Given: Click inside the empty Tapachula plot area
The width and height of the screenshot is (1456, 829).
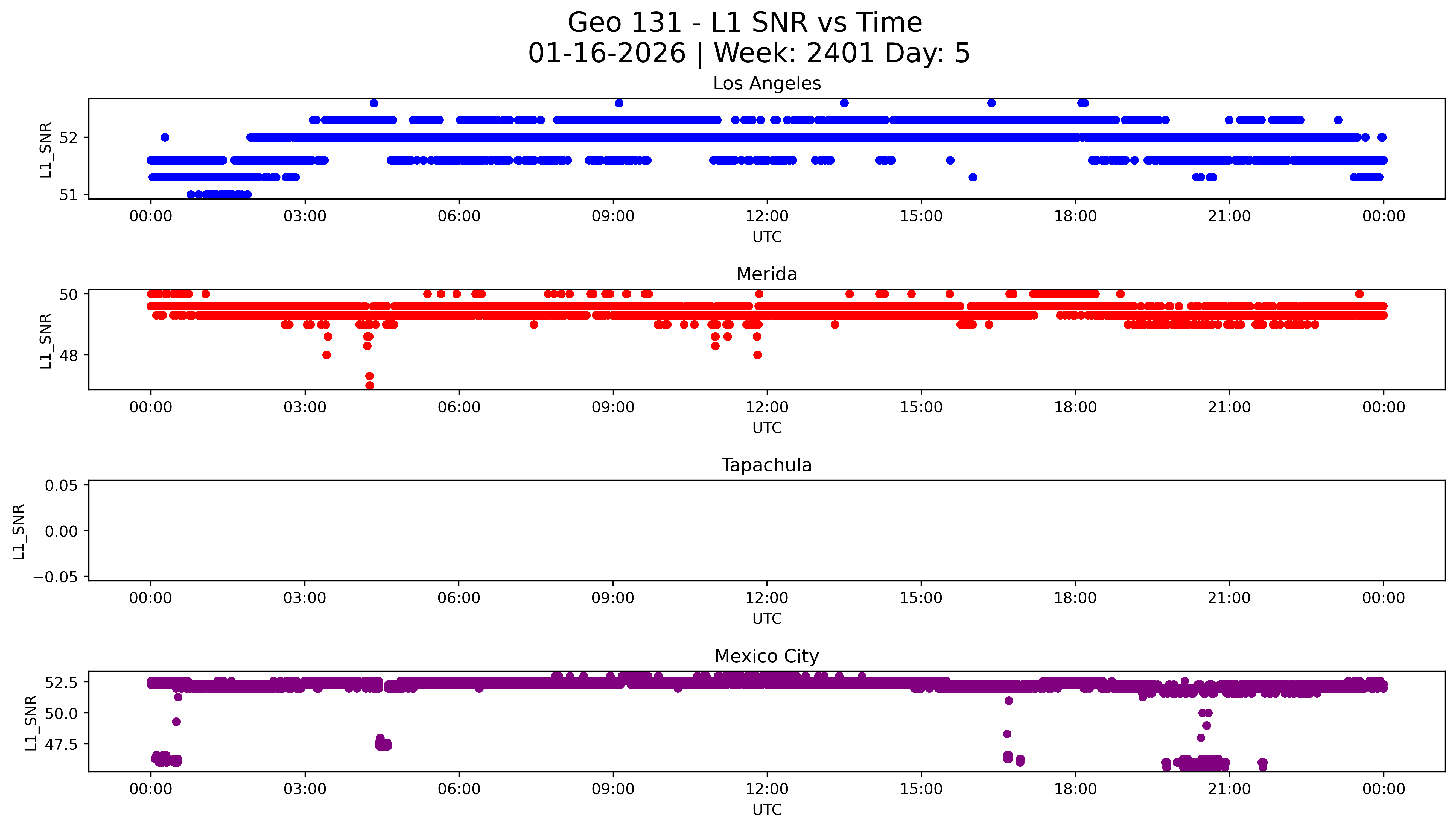Looking at the screenshot, I should 766,531.
